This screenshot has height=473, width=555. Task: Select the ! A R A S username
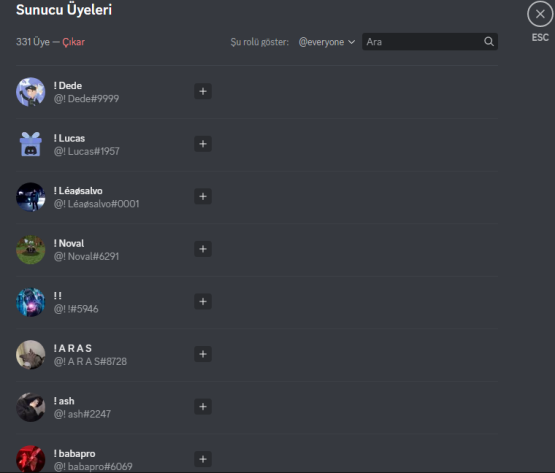[73, 348]
